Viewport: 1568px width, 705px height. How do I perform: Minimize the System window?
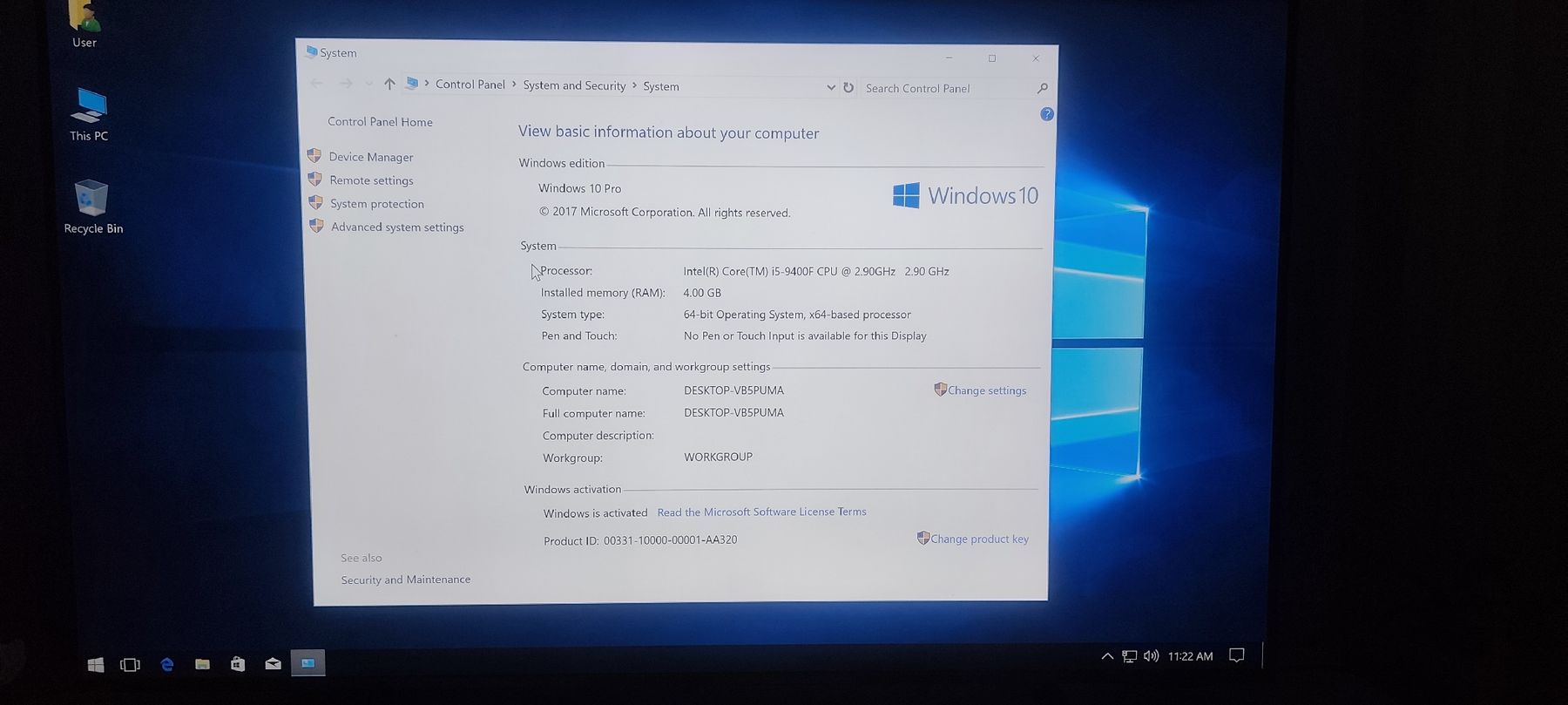tap(949, 58)
